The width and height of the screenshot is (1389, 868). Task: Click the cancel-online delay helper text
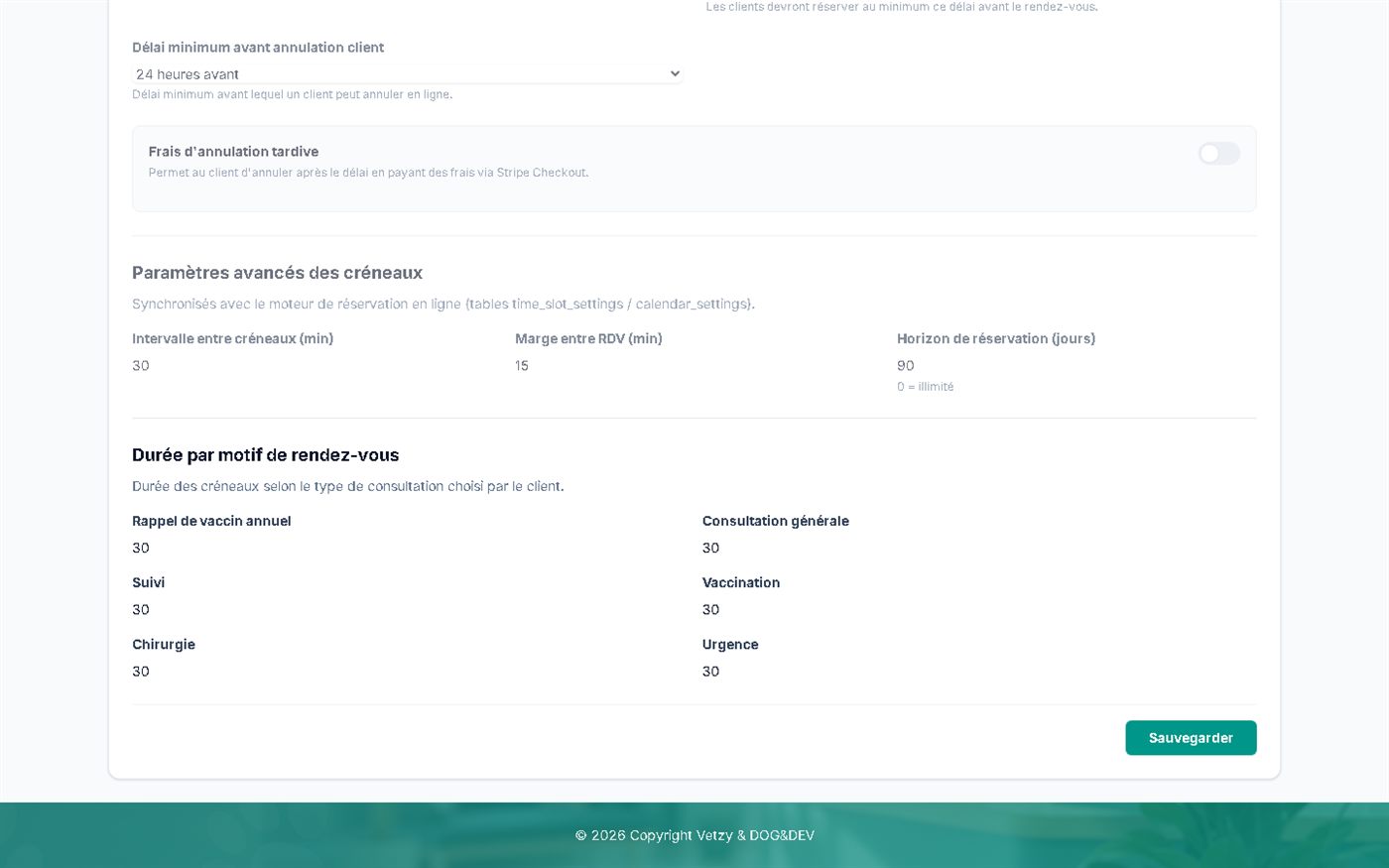(x=292, y=95)
